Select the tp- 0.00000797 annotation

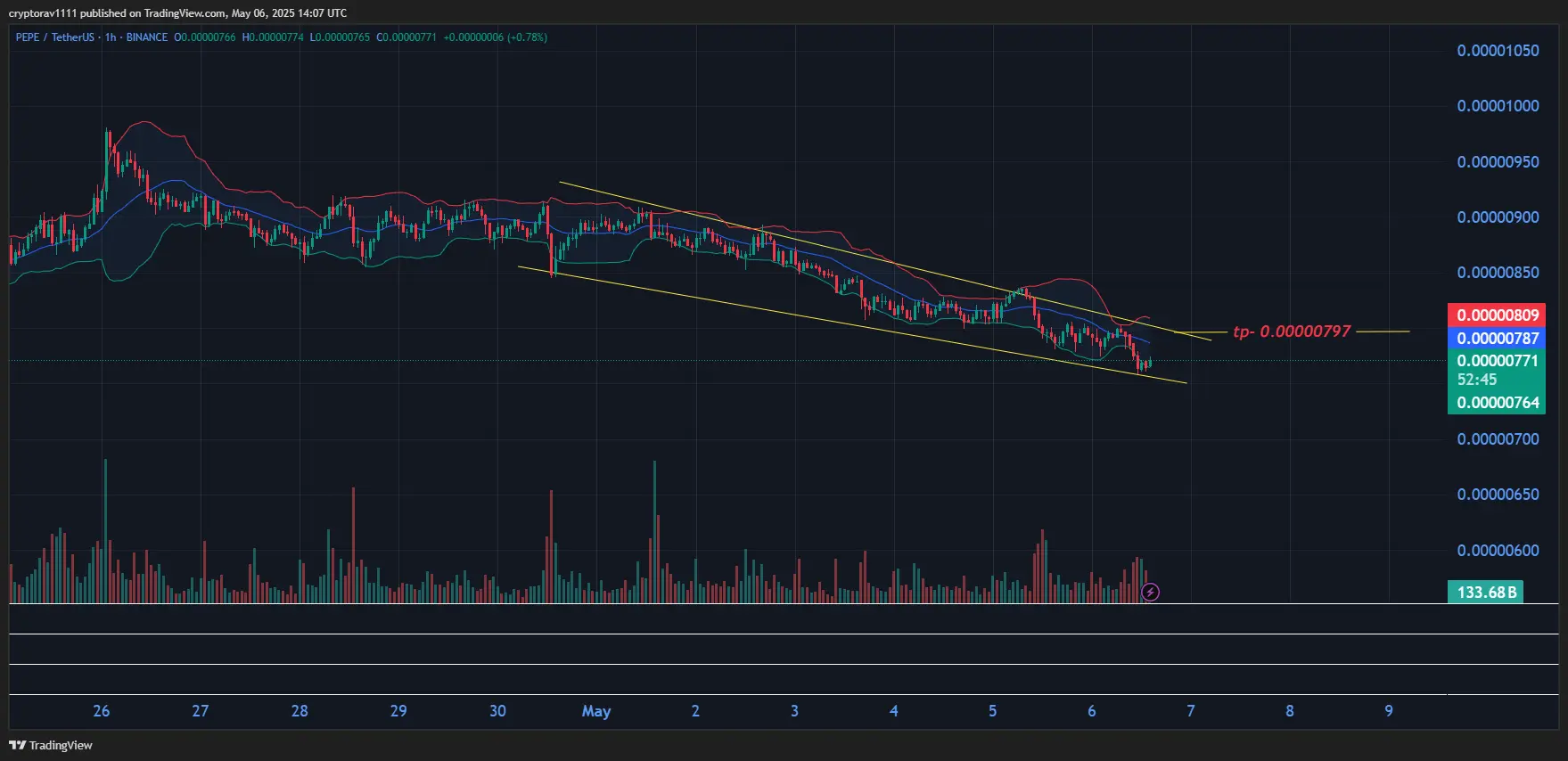click(x=1292, y=331)
